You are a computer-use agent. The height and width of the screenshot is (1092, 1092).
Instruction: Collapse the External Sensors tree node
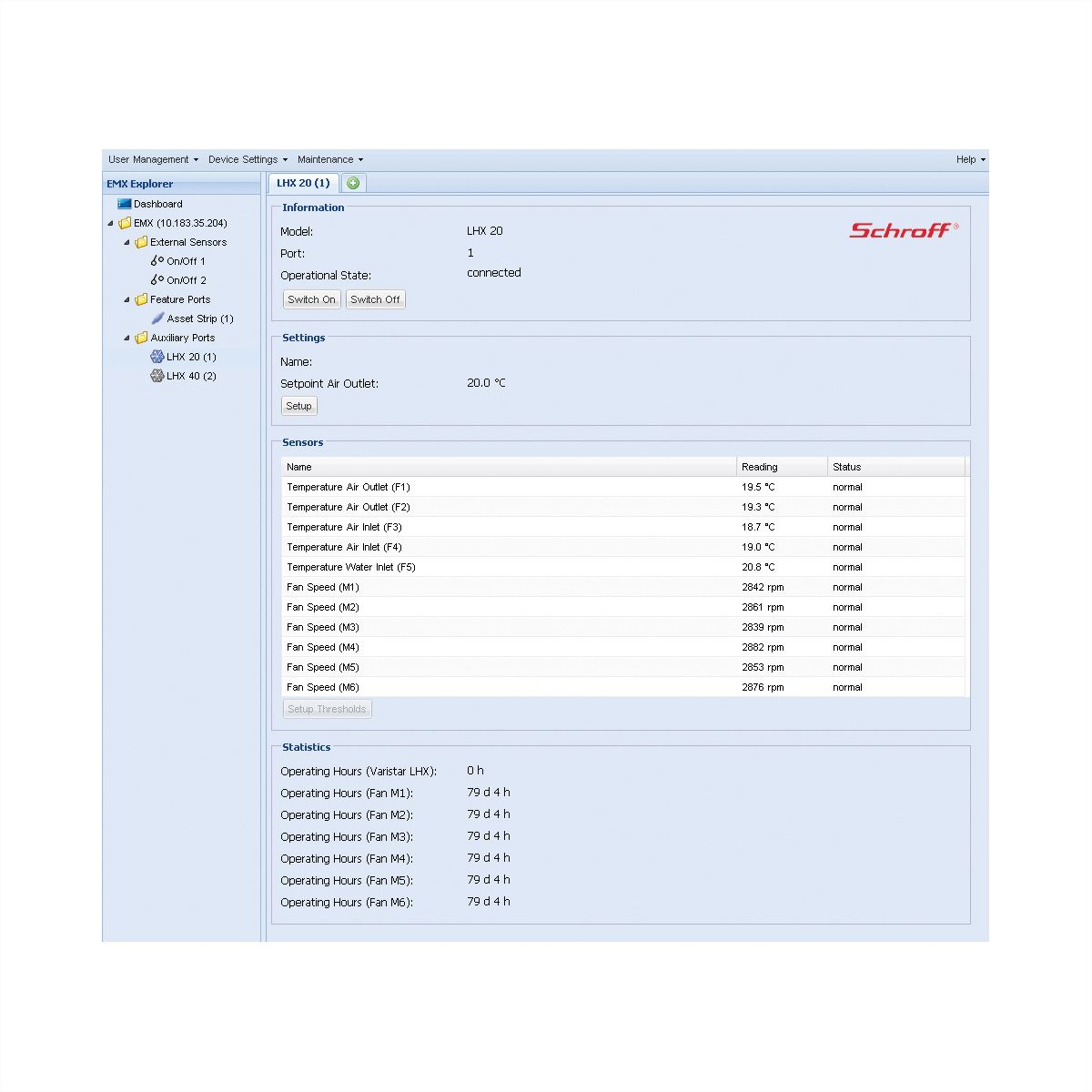[x=127, y=242]
